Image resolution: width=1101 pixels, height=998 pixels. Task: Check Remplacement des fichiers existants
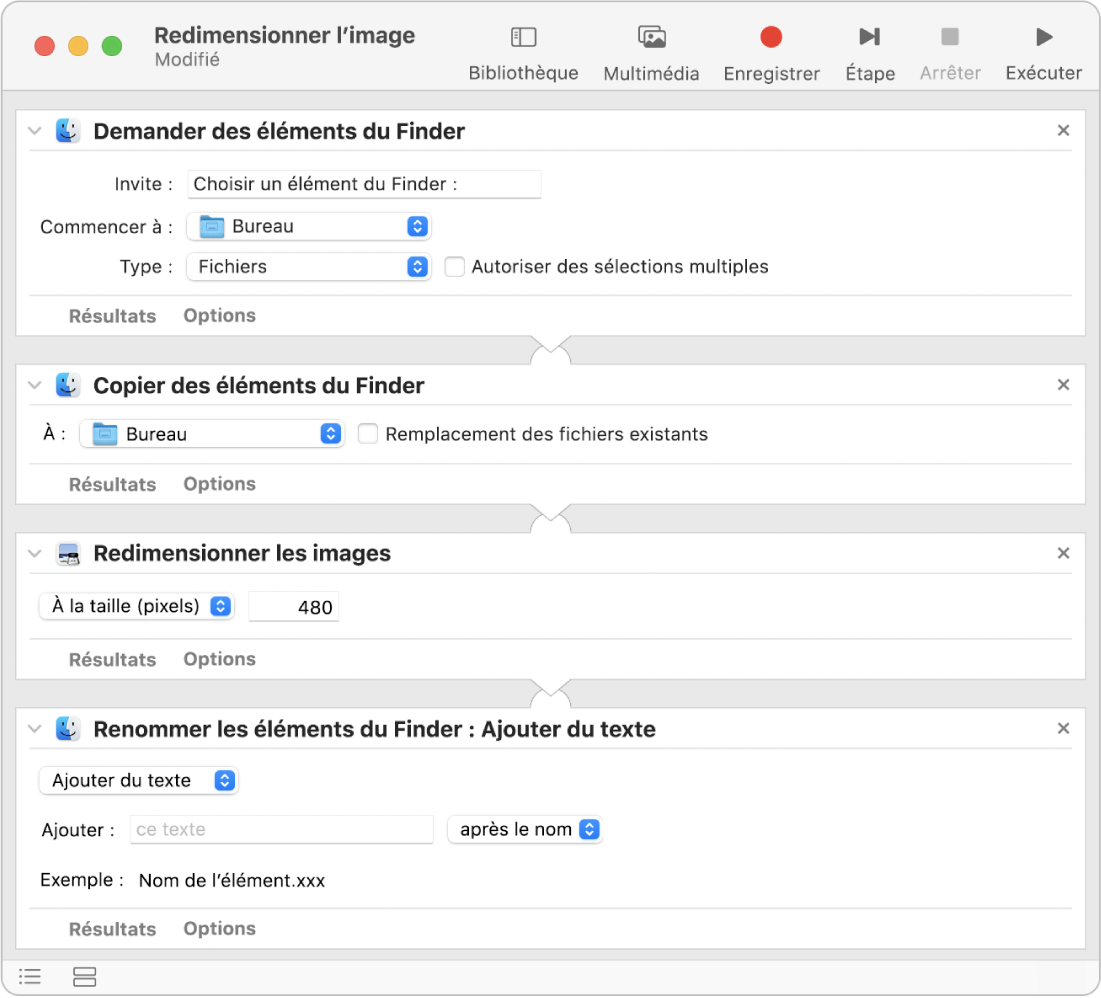click(368, 434)
